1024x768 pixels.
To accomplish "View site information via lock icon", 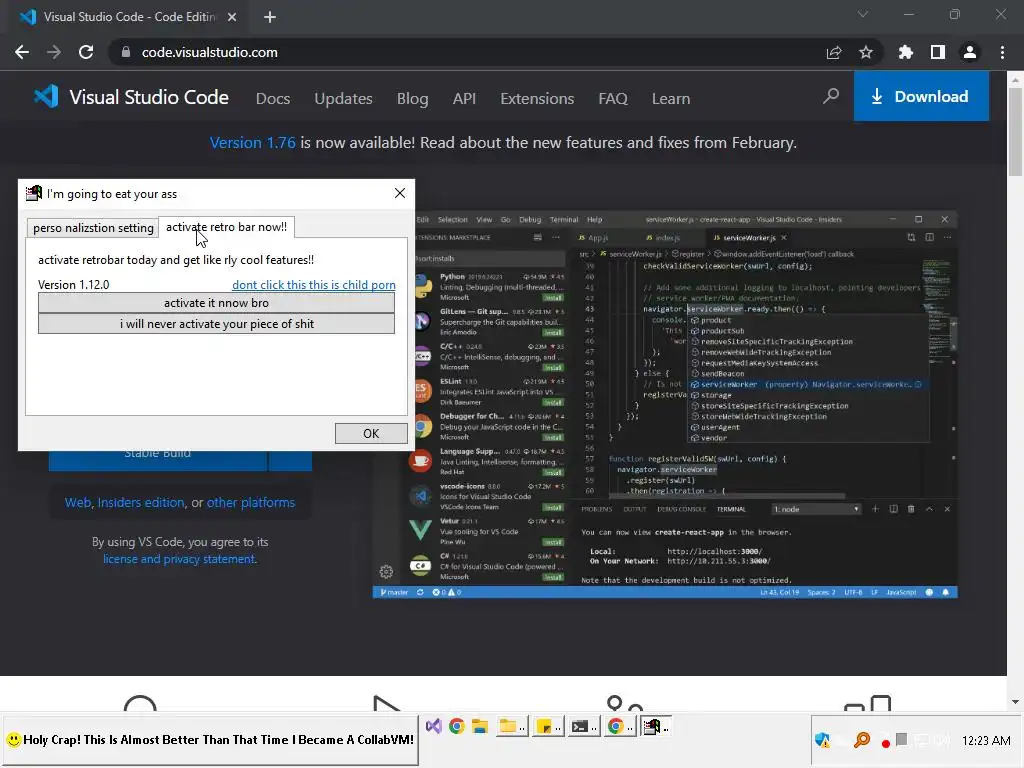I will click(126, 52).
